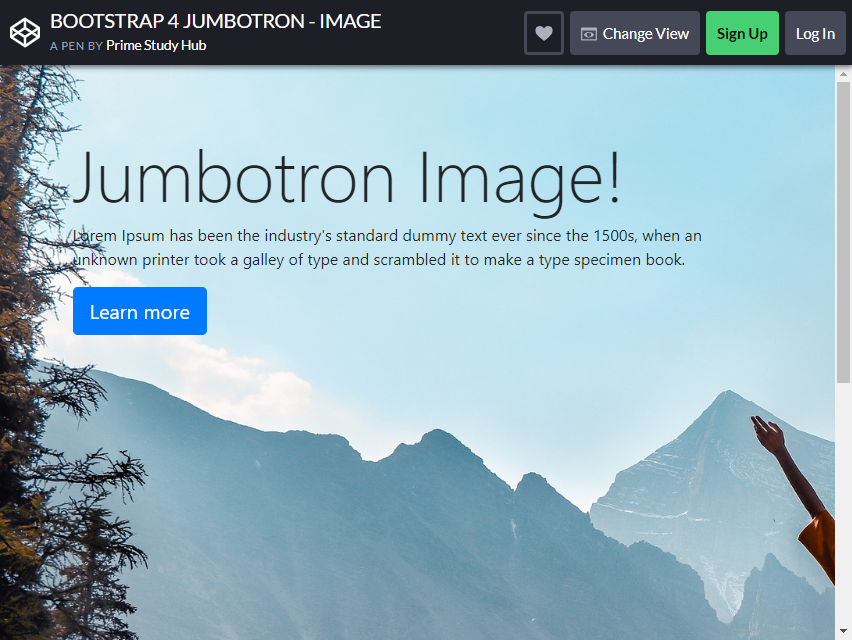852x640 pixels.
Task: Click the Log In button
Action: (815, 33)
